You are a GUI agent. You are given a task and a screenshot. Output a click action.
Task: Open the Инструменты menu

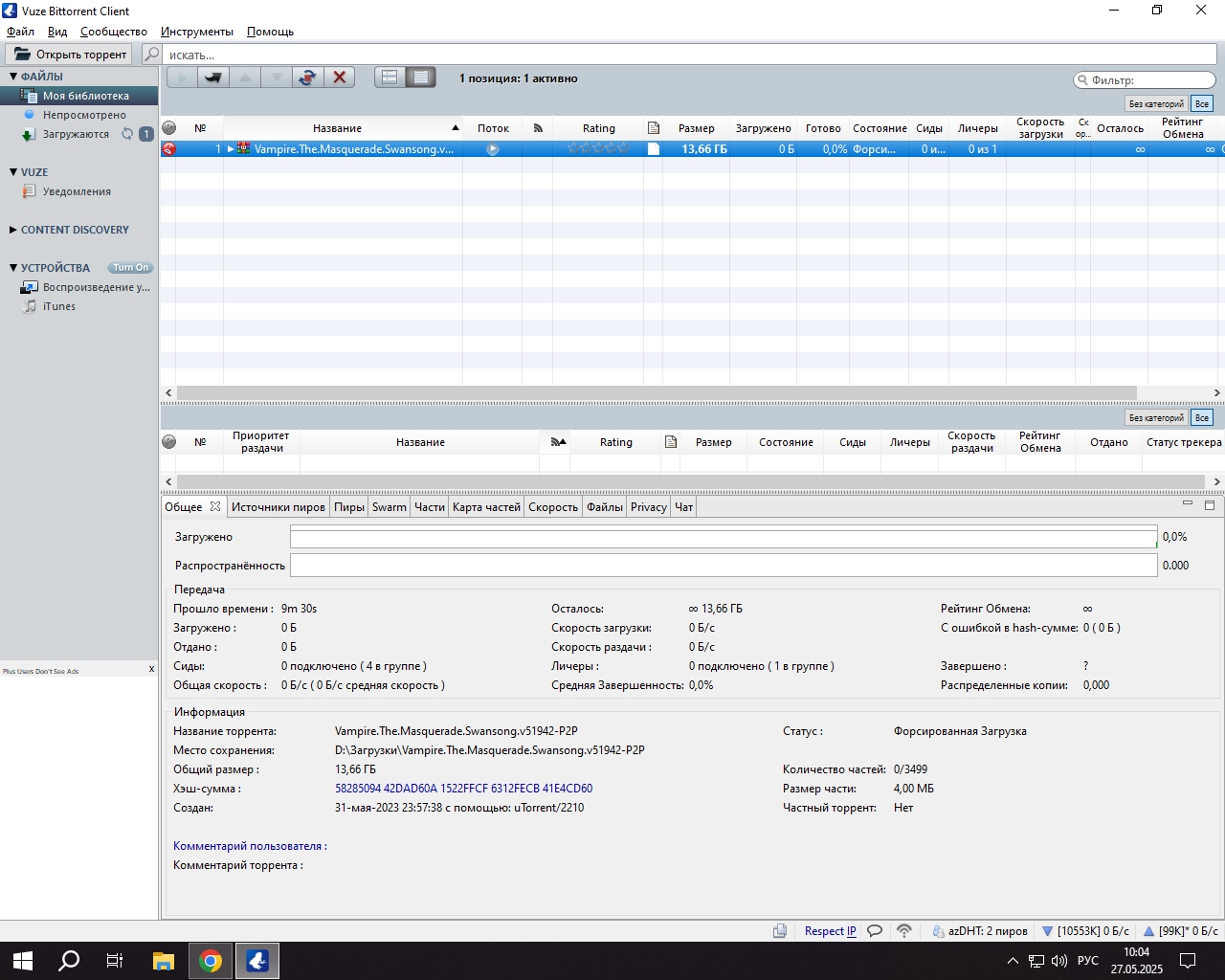pos(197,32)
